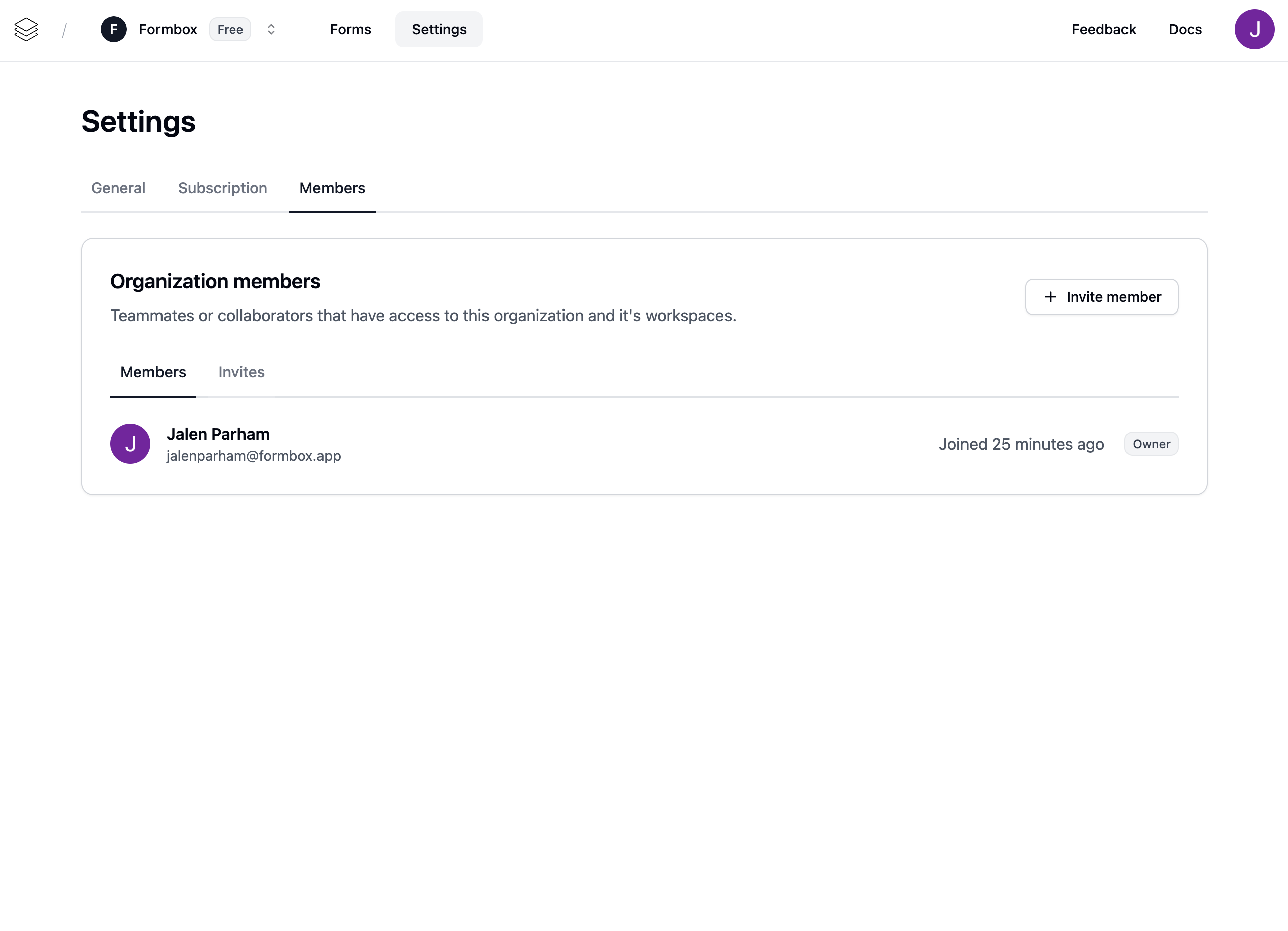Click the jalenparham@formbox.app email text
Image resolution: width=1288 pixels, height=931 pixels.
(253, 456)
